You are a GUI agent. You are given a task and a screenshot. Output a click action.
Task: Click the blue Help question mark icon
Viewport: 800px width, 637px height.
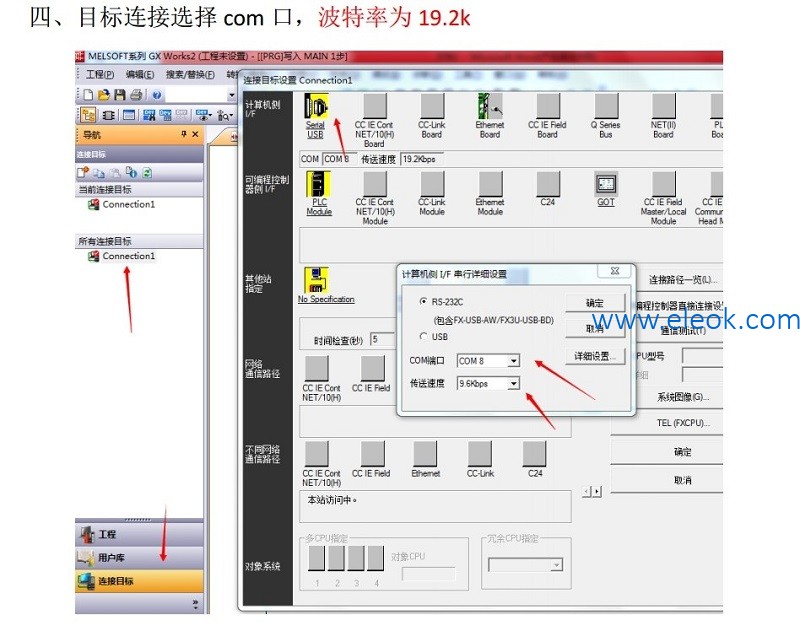click(157, 95)
